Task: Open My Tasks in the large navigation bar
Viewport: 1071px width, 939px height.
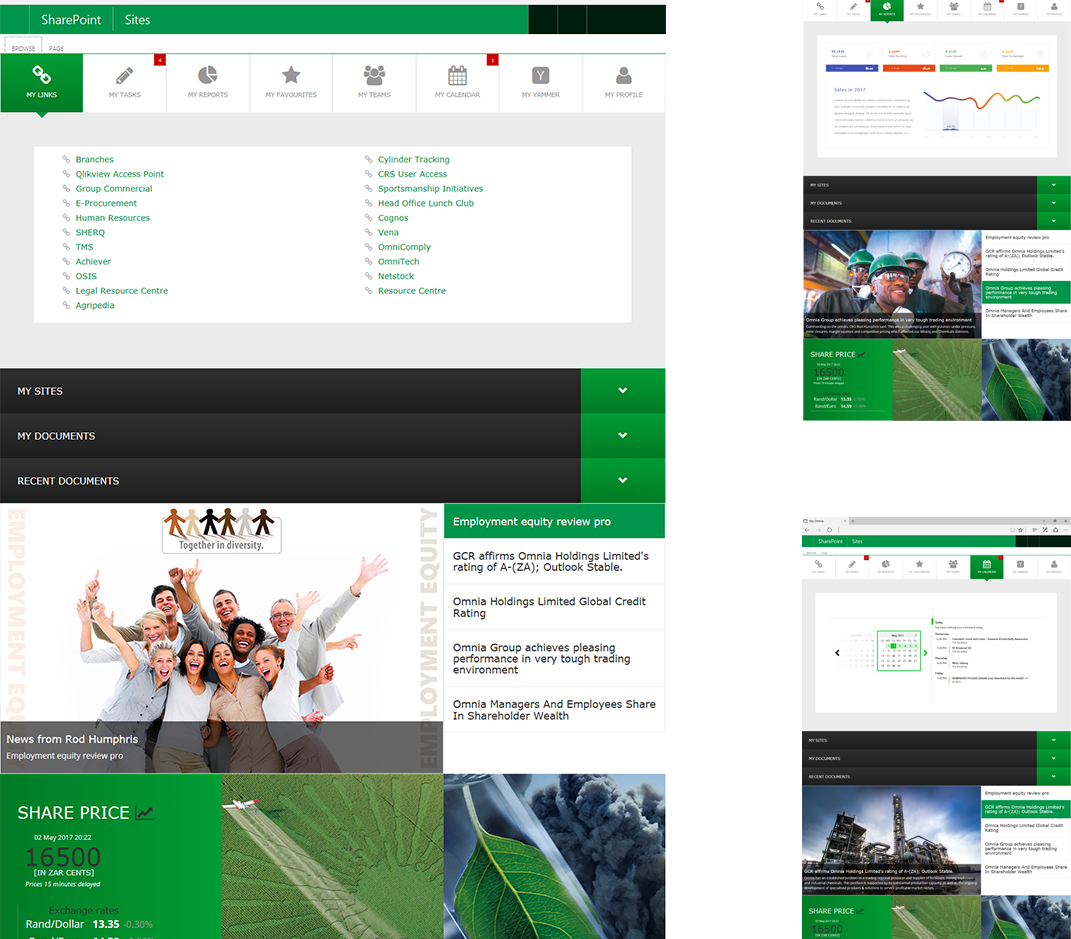Action: [125, 81]
